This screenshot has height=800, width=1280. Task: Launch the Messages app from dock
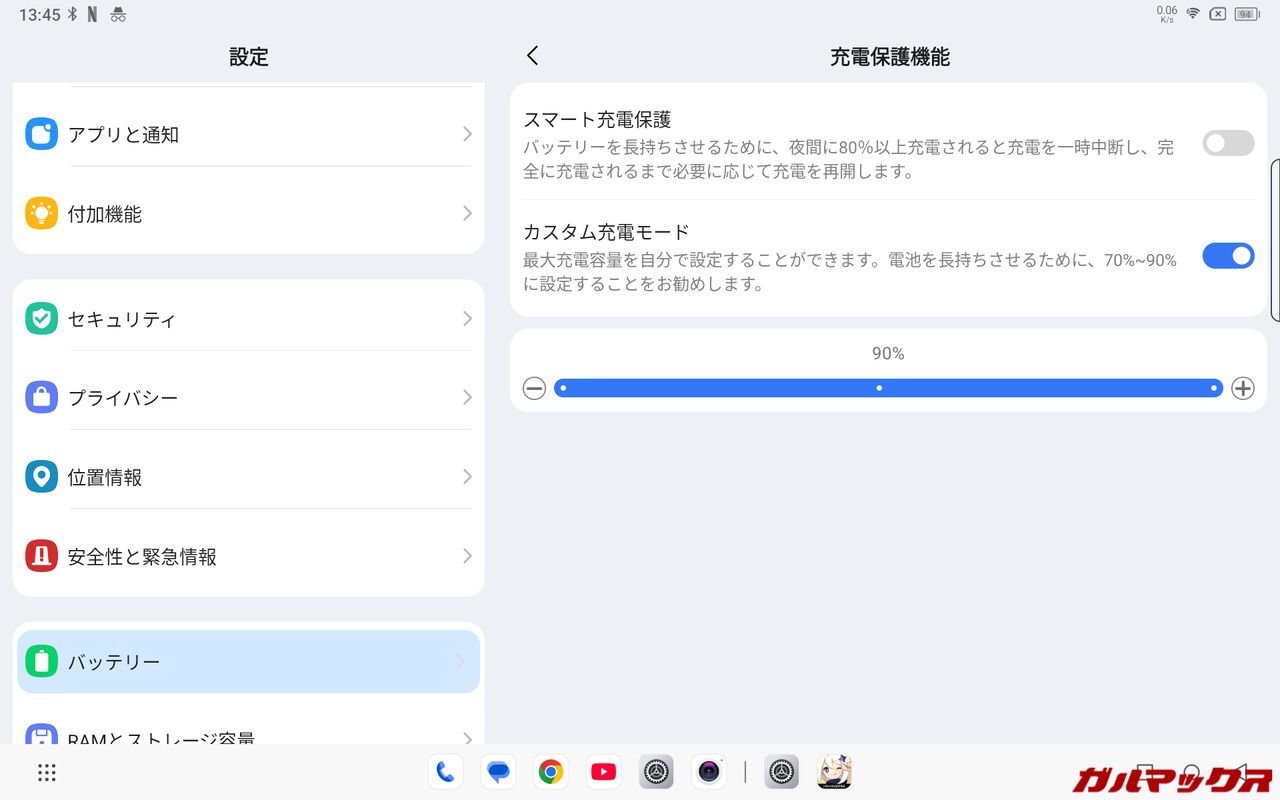[498, 772]
